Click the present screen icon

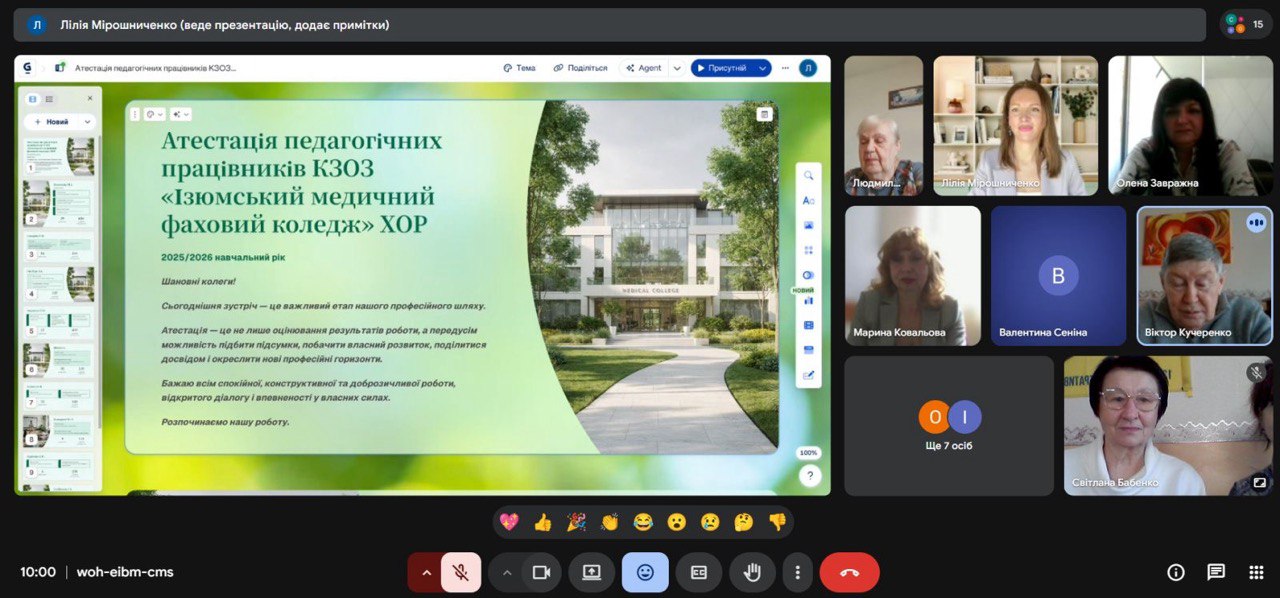click(591, 572)
